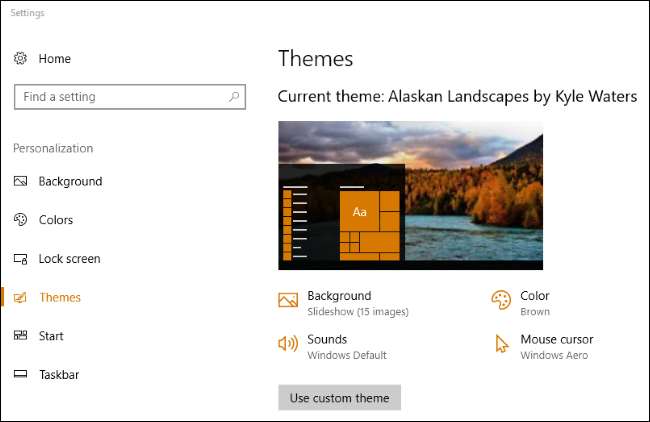This screenshot has height=422, width=650.
Task: Click the search magnifier icon
Action: coord(234,97)
